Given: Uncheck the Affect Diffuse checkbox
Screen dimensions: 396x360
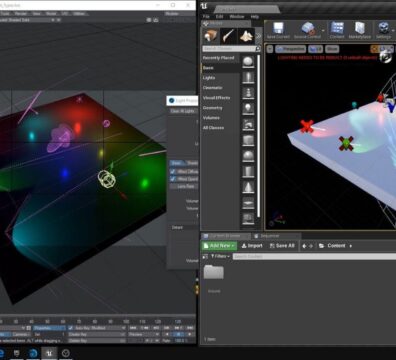Looking at the screenshot, I should tap(173, 171).
